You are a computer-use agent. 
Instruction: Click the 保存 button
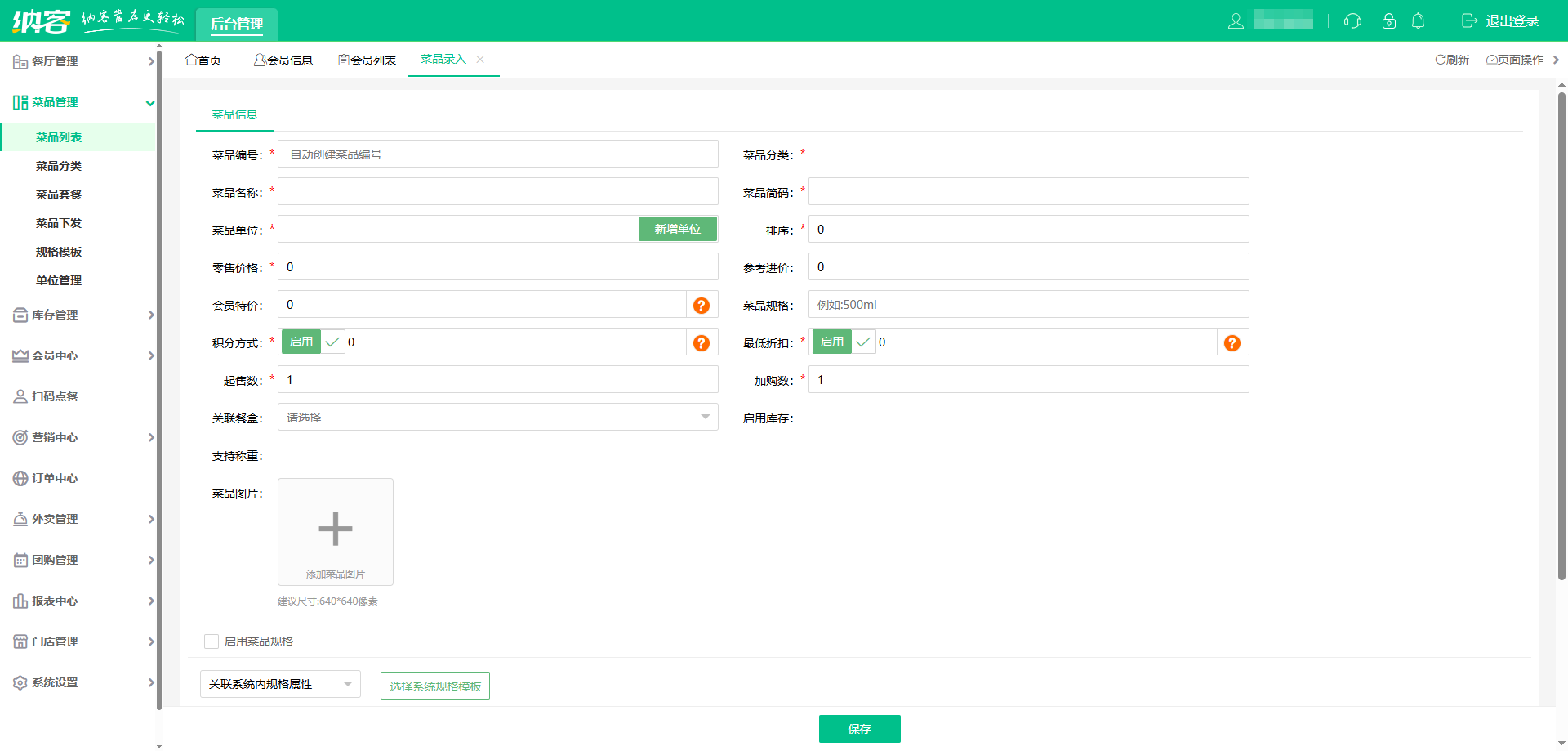point(859,729)
